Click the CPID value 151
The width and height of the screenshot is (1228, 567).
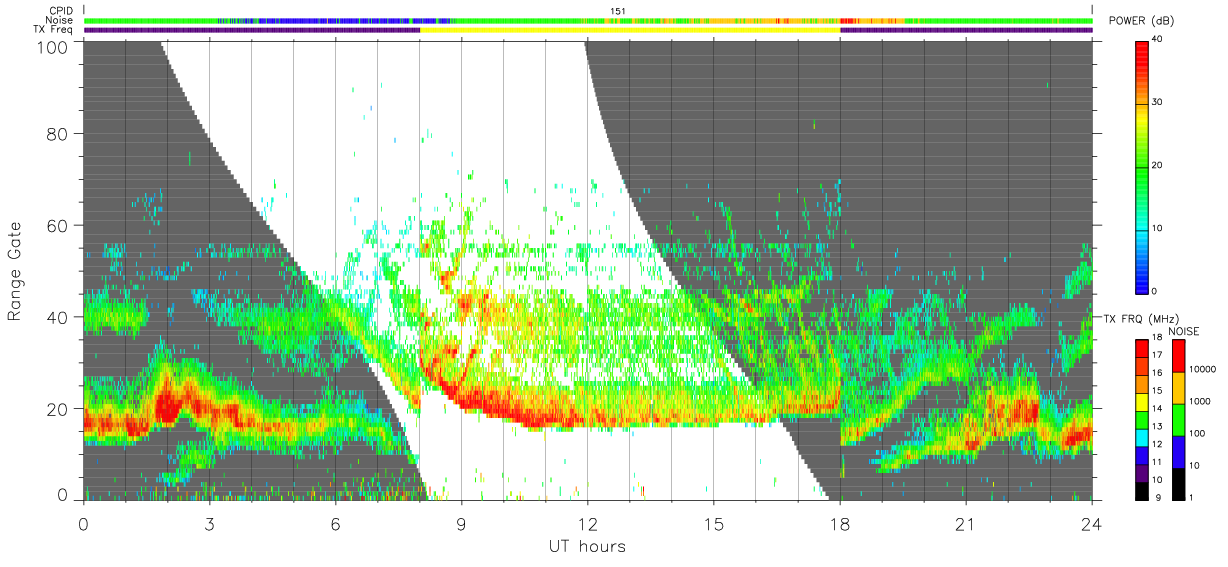coord(618,11)
